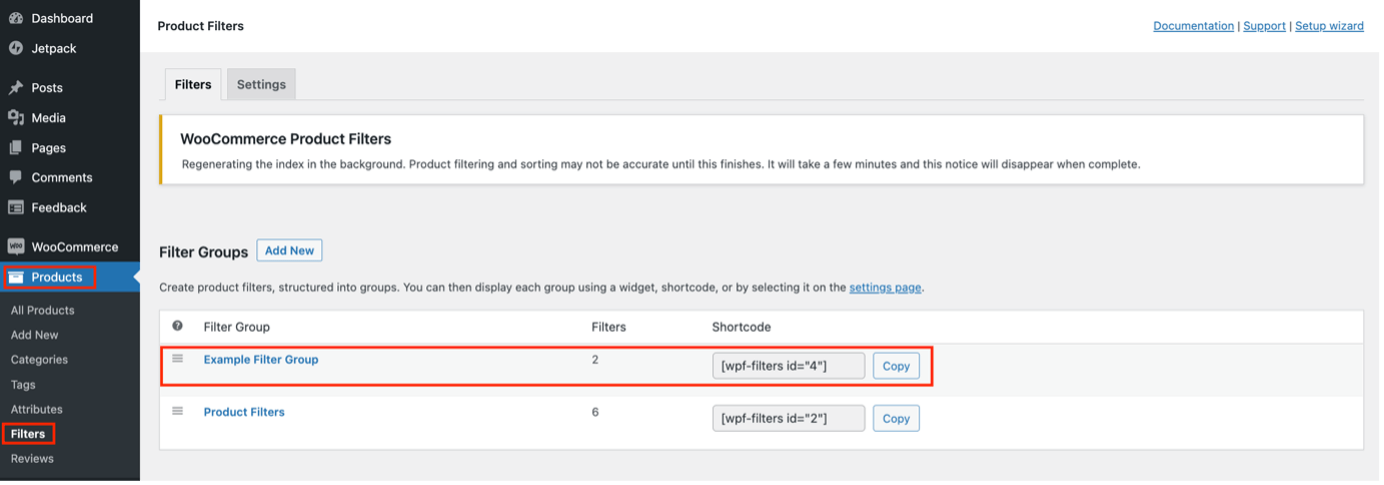Click Add New filter group button
Screen dimensions: 1384x485
289,251
